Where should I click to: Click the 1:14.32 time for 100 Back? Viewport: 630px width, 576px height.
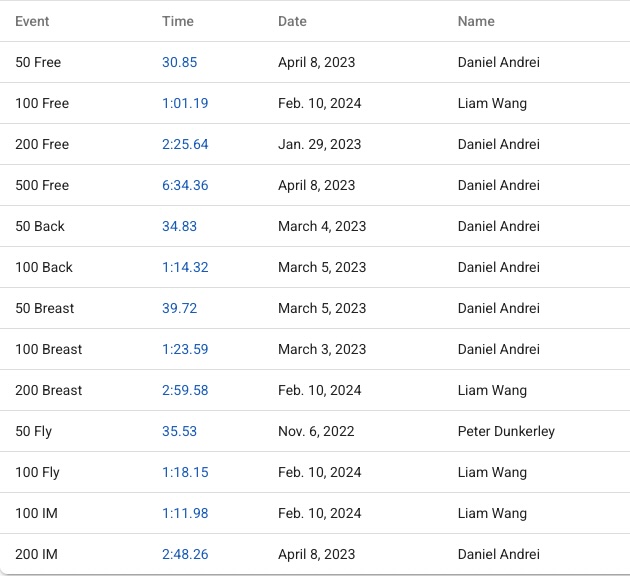point(185,267)
